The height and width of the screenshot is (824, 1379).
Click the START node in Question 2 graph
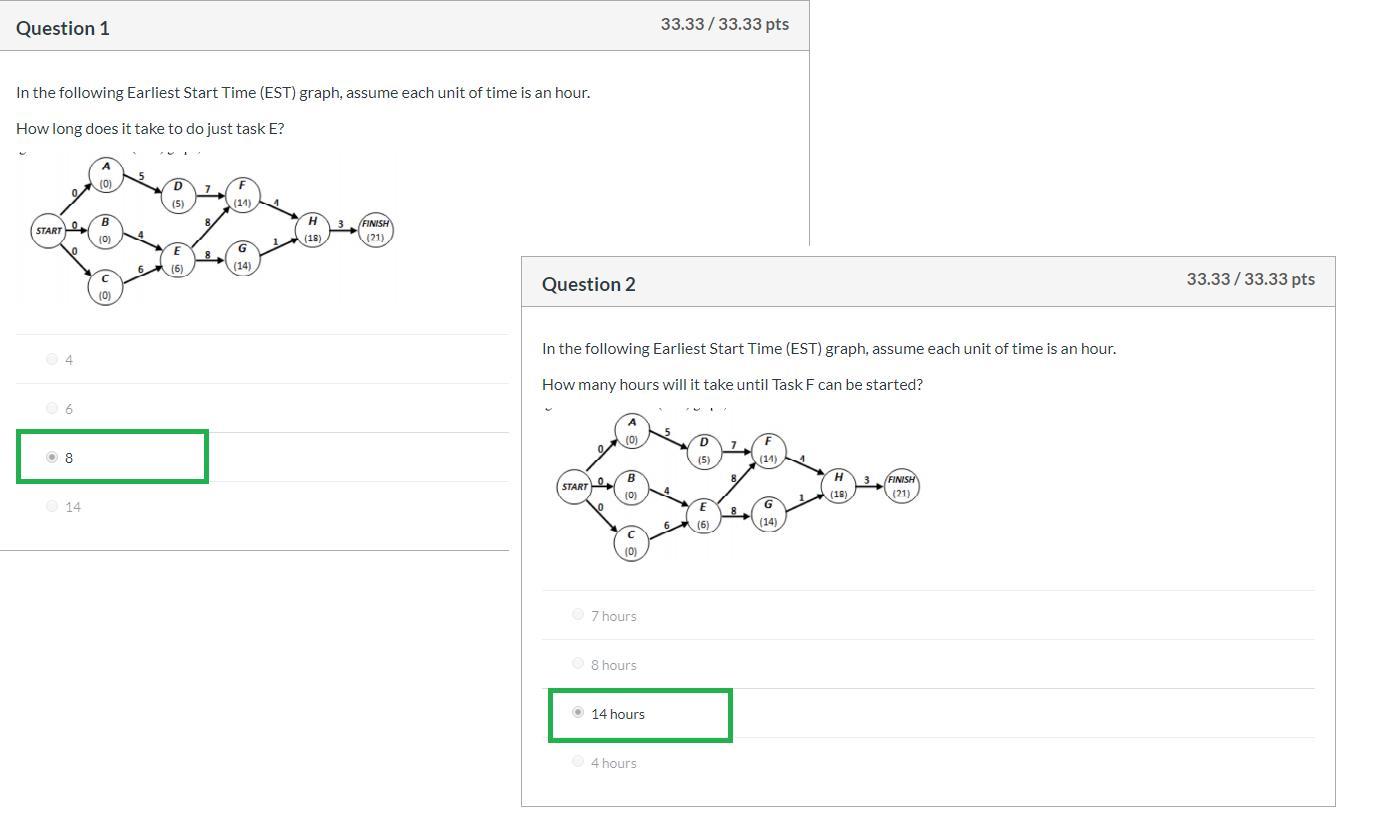tap(575, 487)
